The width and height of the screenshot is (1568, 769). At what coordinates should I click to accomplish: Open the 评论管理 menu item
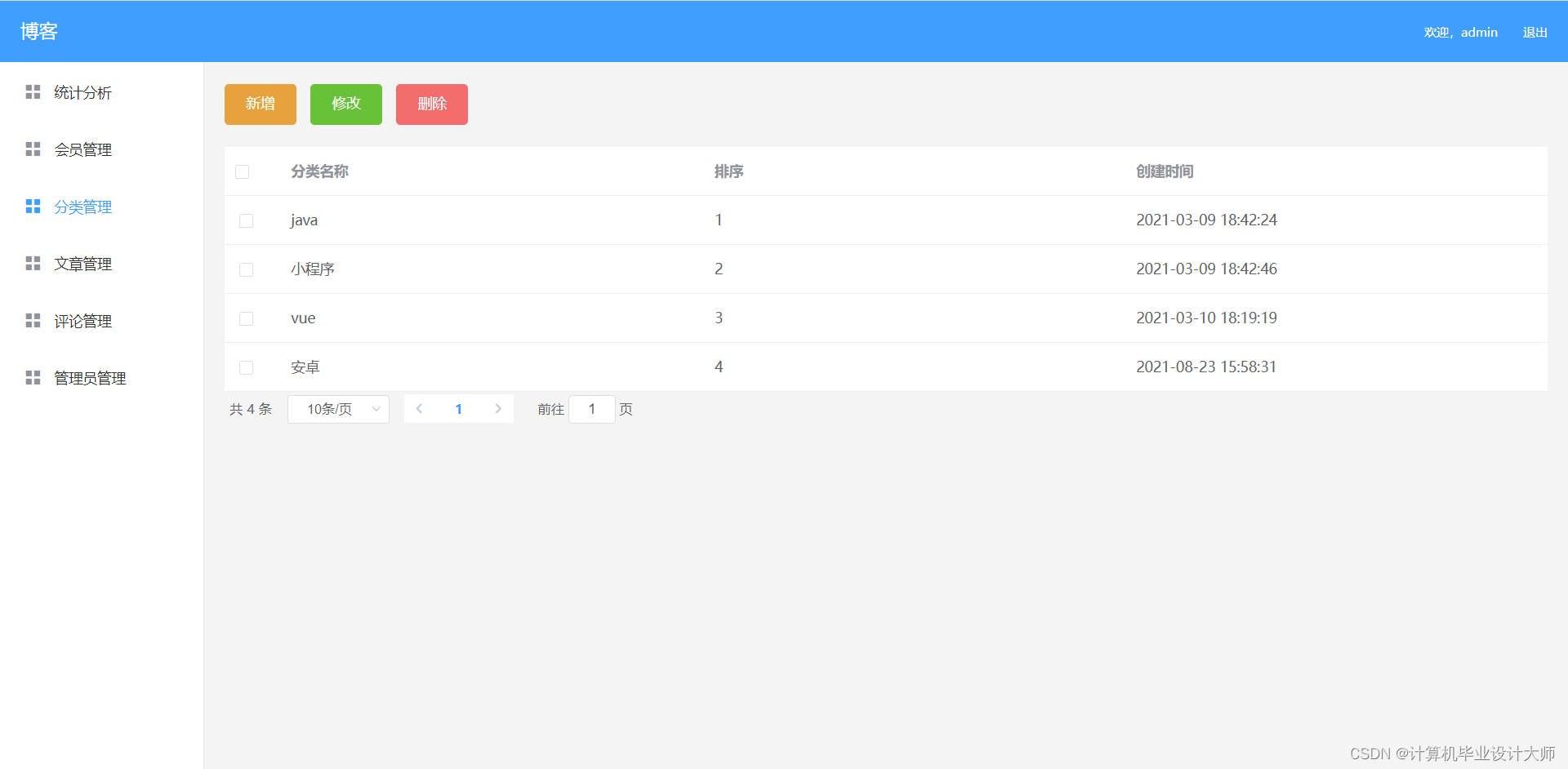pyautogui.click(x=101, y=321)
